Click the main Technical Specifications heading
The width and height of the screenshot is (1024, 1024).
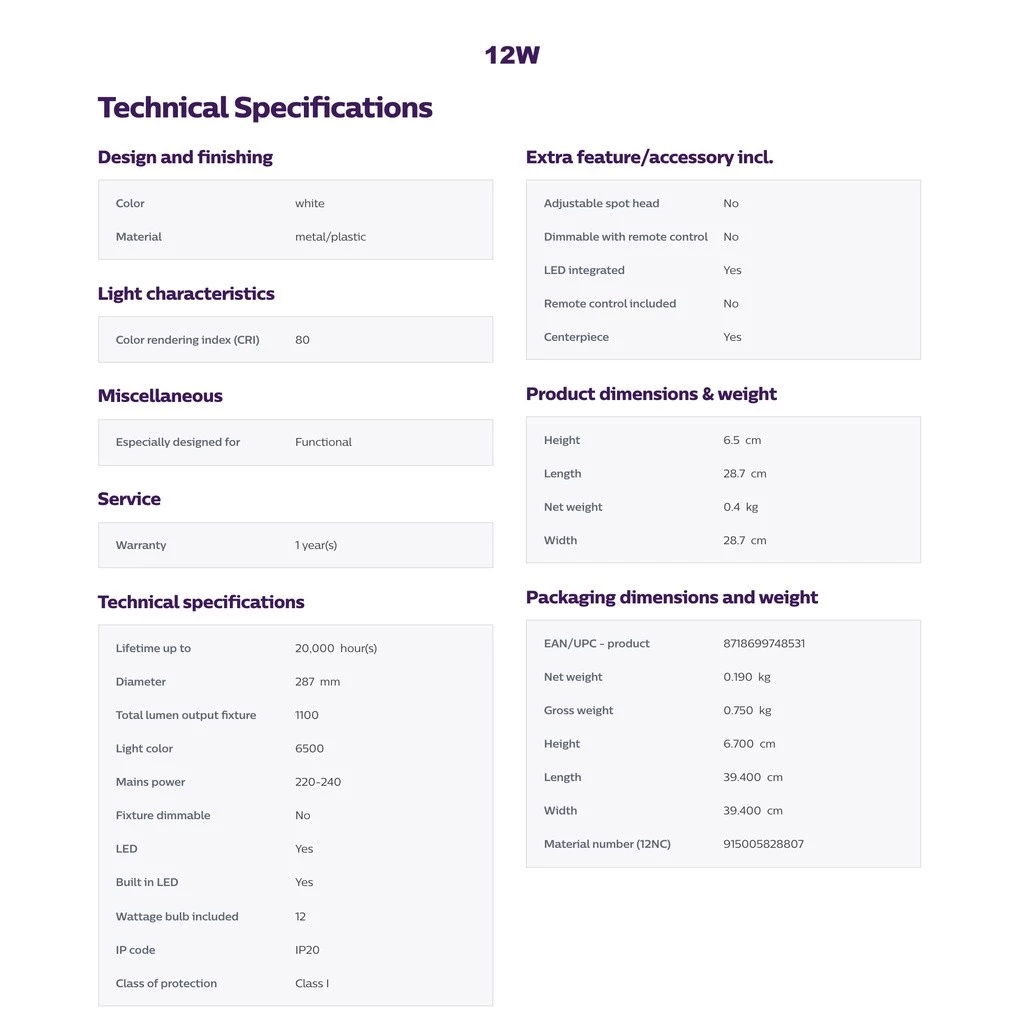click(x=265, y=108)
